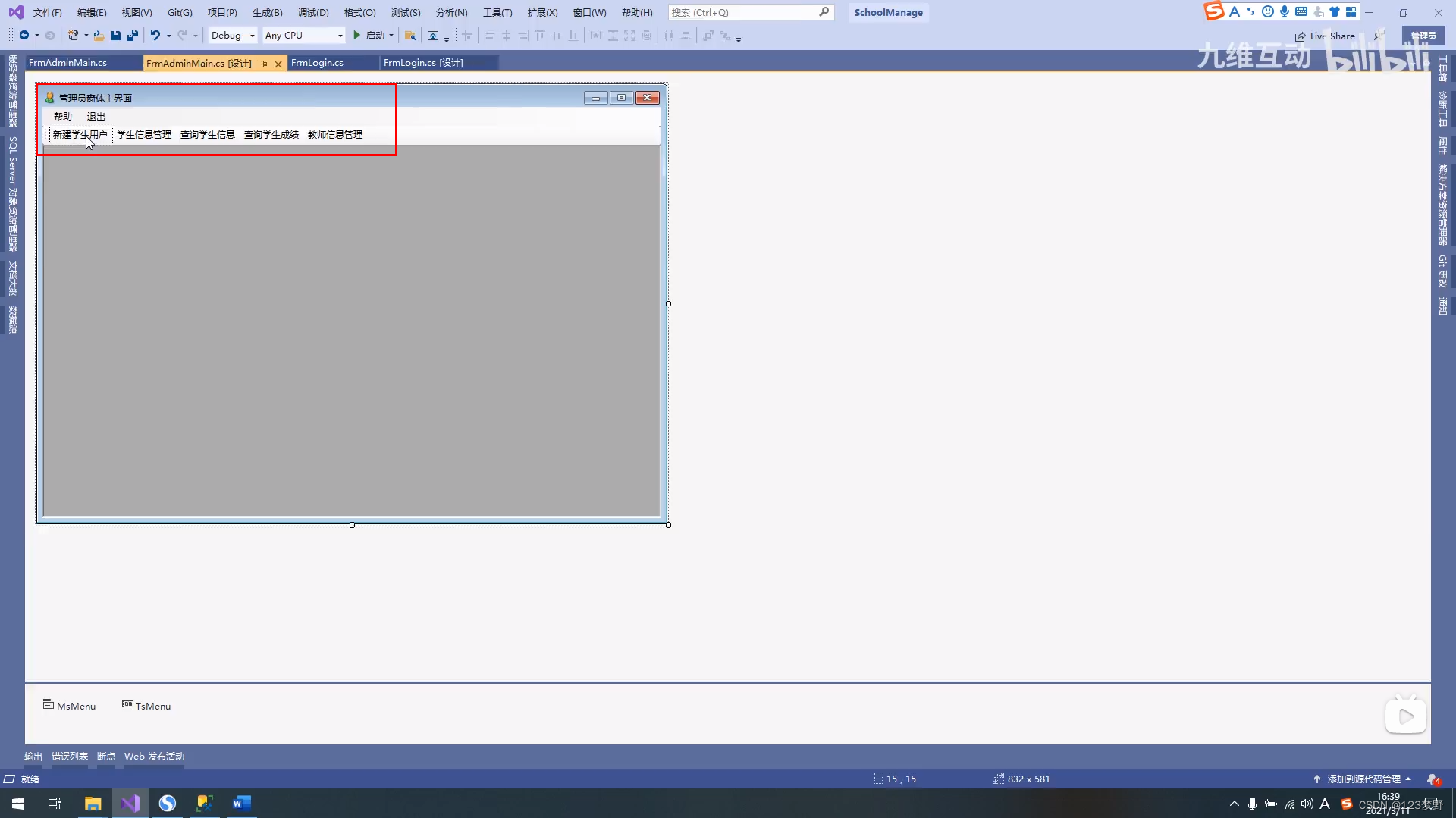This screenshot has width=1456, height=818.
Task: Toggle Sogou Chinese/English A mode
Action: [x=1235, y=11]
